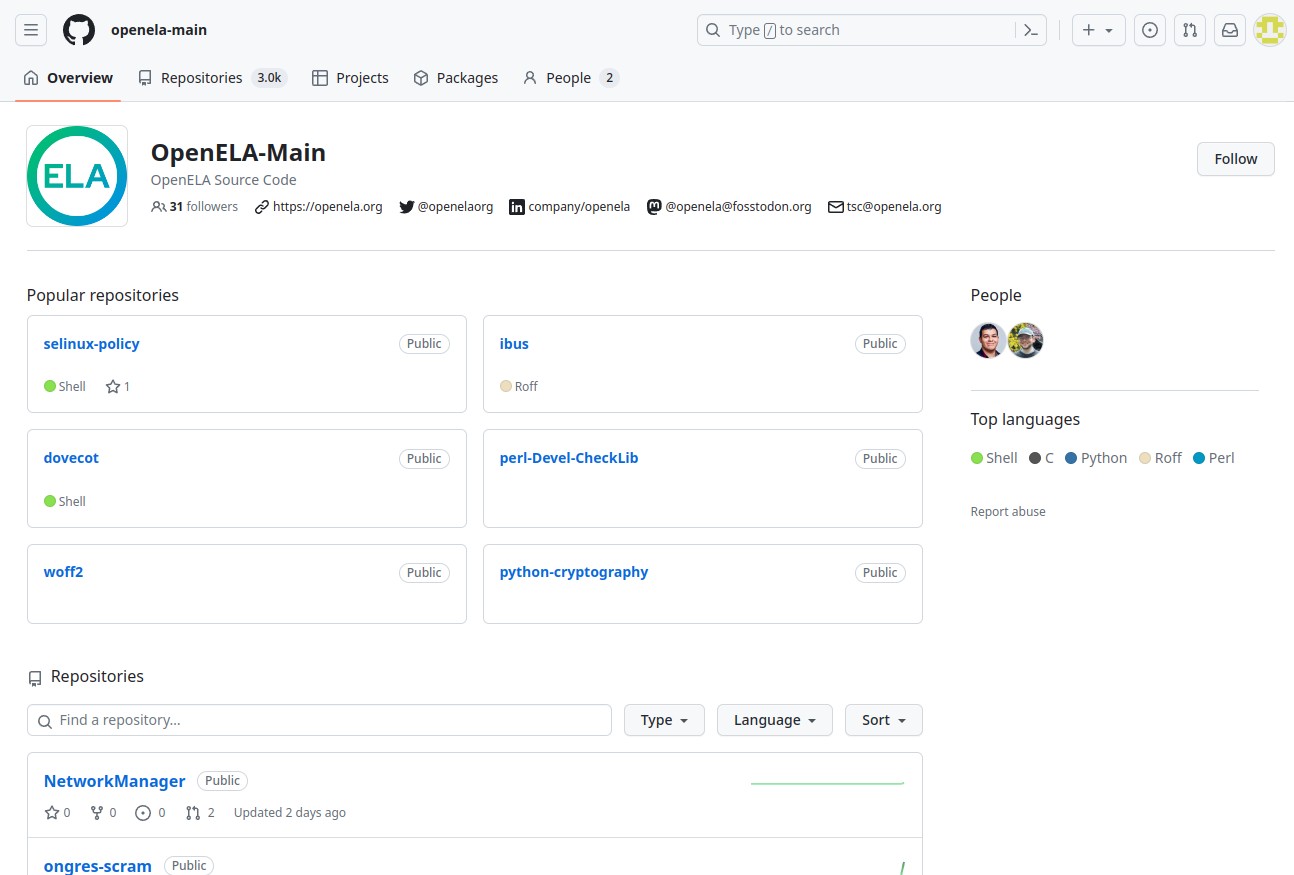
Task: Click the Follow button
Action: coord(1236,159)
